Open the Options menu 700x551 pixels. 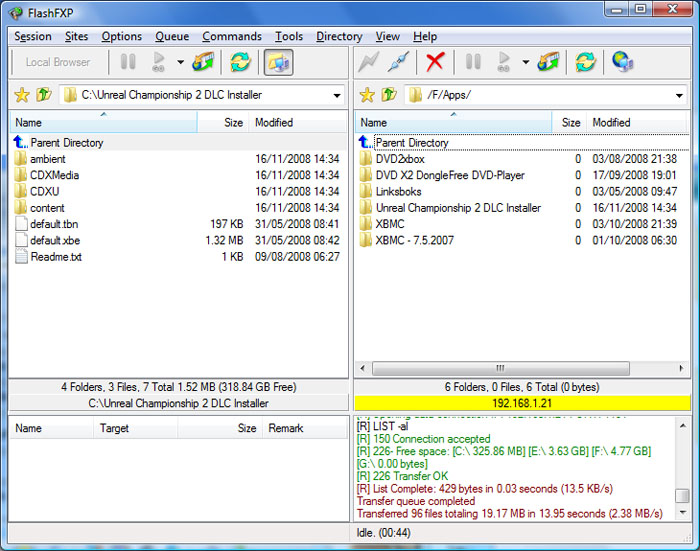point(121,36)
